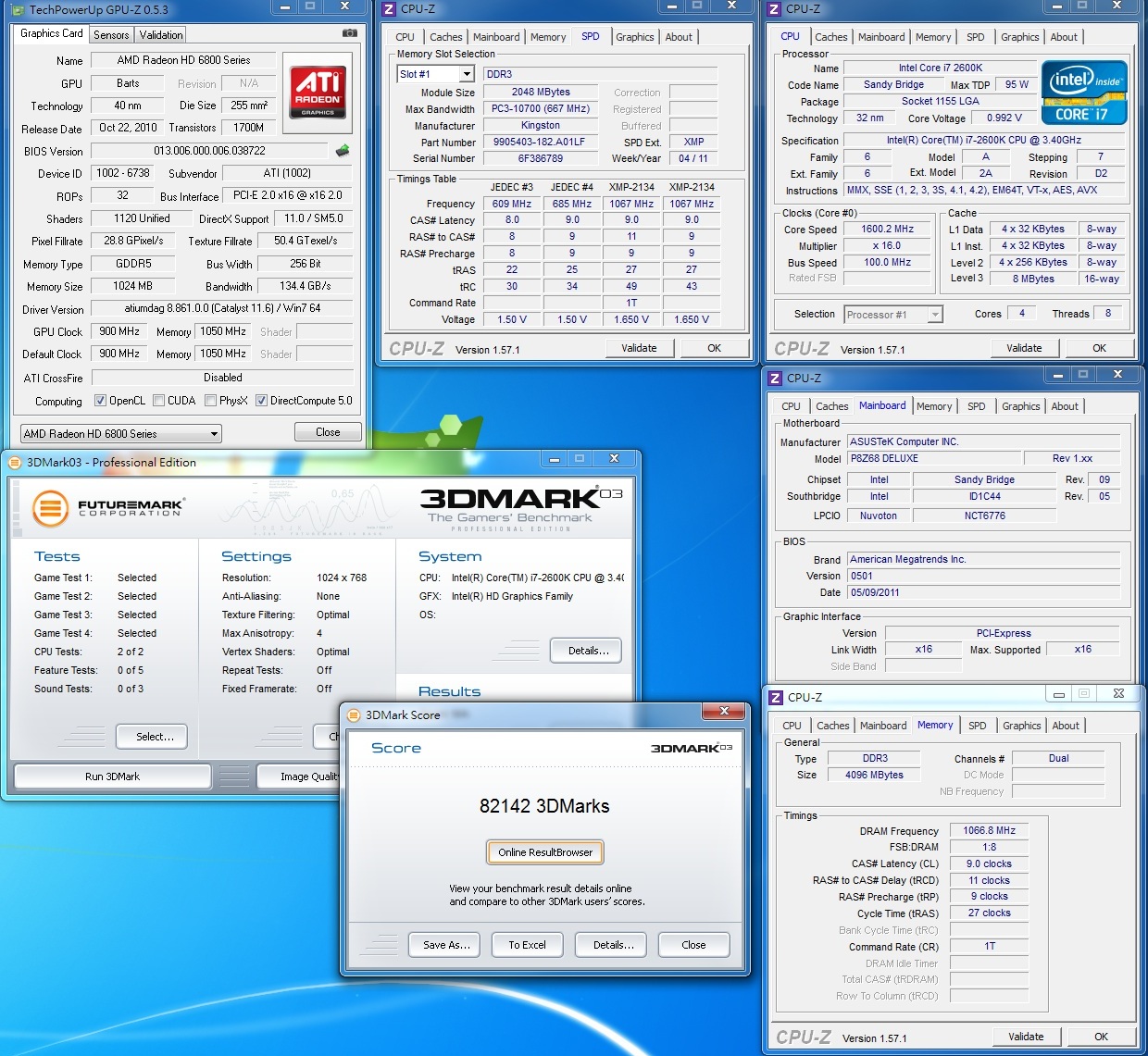The image size is (1148, 1056).
Task: Switch to the Validation tab in GPU-Z
Action: click(161, 35)
